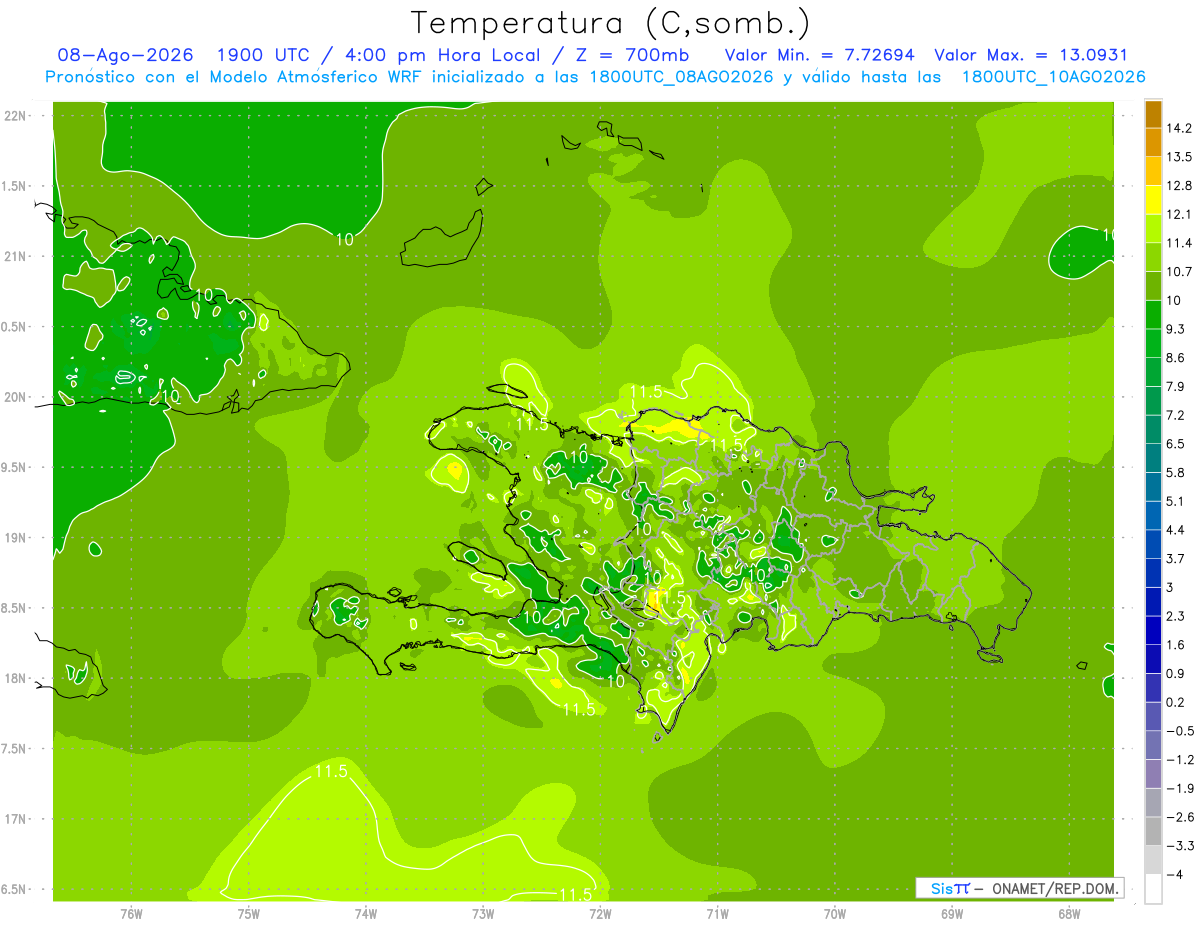Click the "8.6" colorbar value
Image resolution: width=1200 pixels, height=927 pixels.
tap(1175, 358)
